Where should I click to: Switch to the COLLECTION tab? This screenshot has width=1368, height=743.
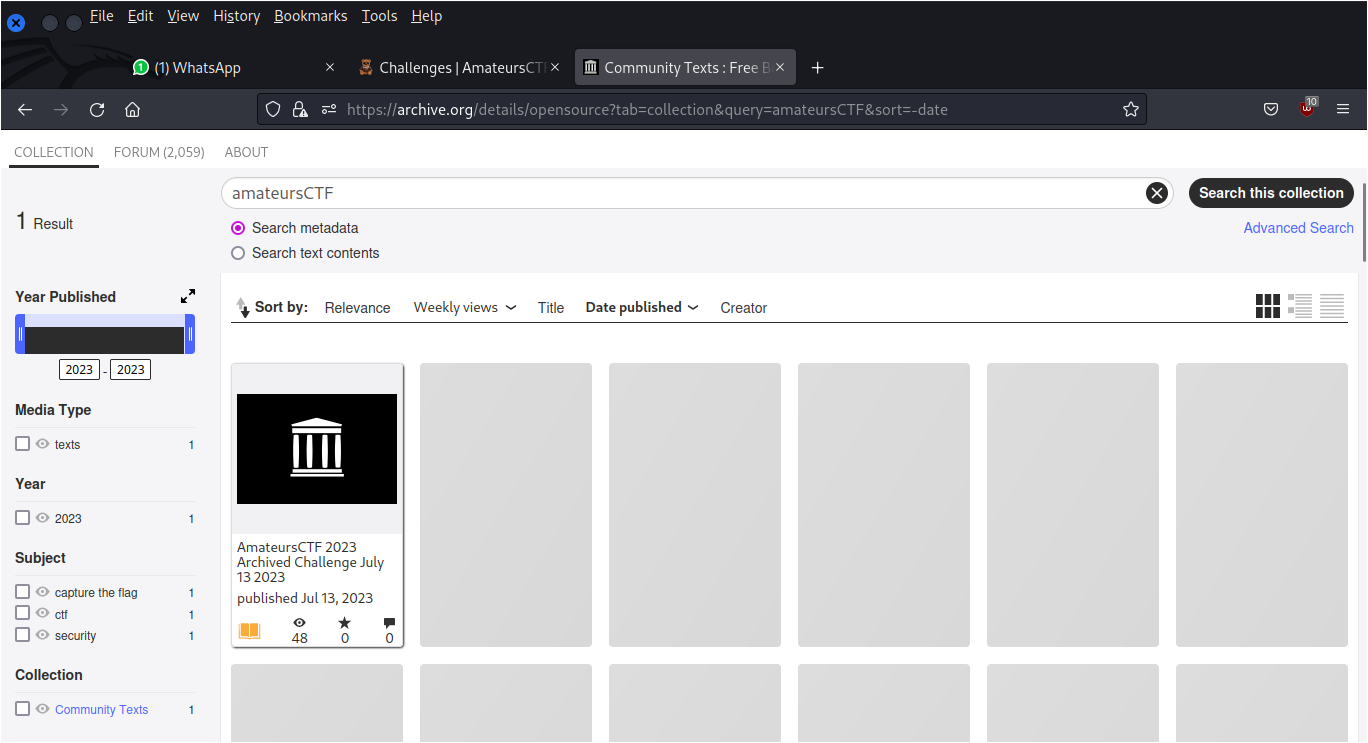(54, 152)
